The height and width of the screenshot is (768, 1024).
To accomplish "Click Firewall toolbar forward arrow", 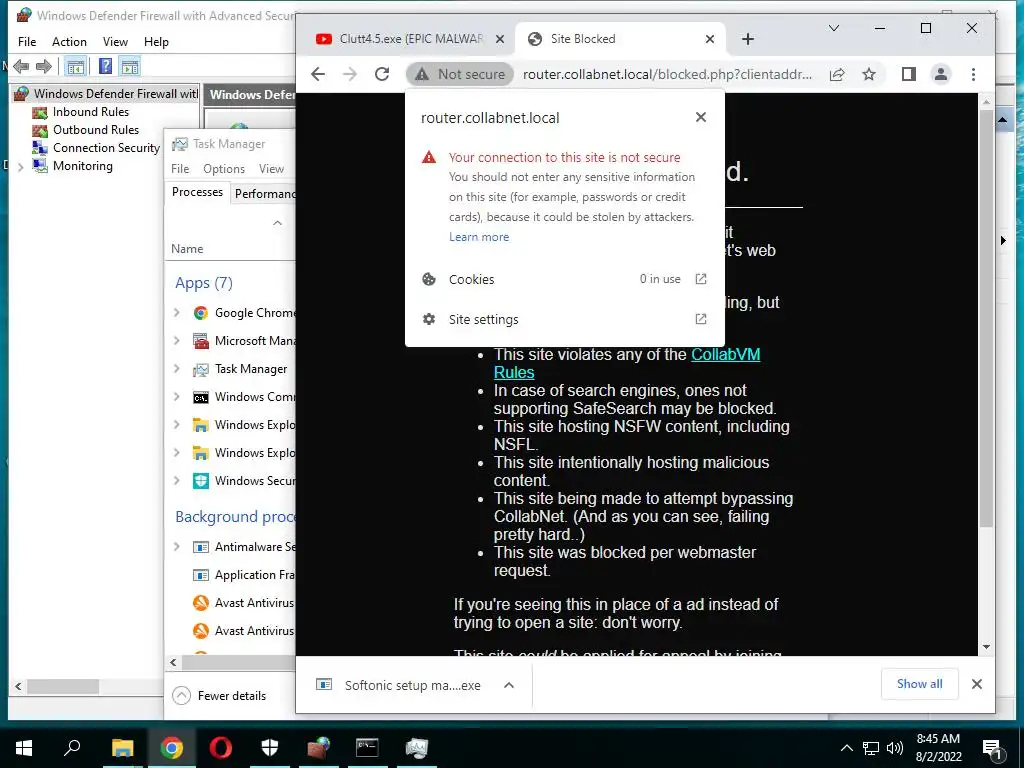I will click(x=44, y=67).
